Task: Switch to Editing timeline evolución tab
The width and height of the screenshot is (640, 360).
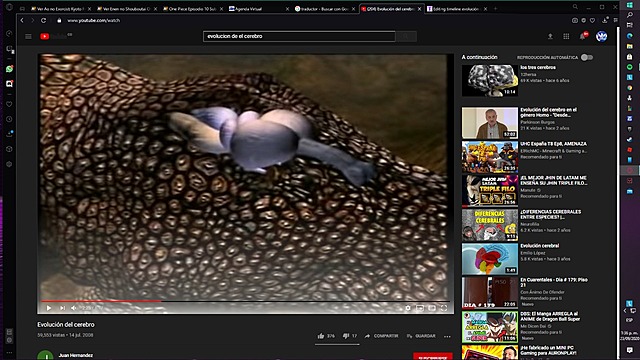Action: (456, 9)
